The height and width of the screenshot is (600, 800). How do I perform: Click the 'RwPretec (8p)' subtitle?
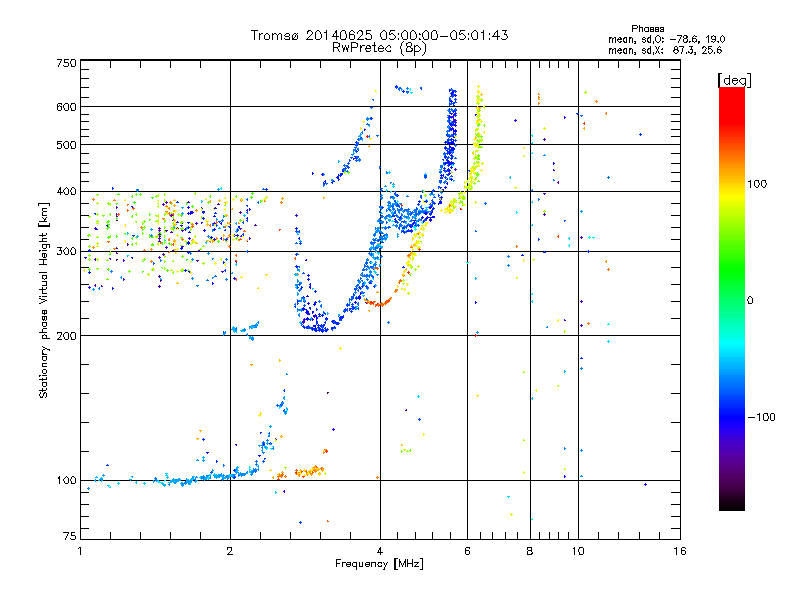tap(379, 48)
